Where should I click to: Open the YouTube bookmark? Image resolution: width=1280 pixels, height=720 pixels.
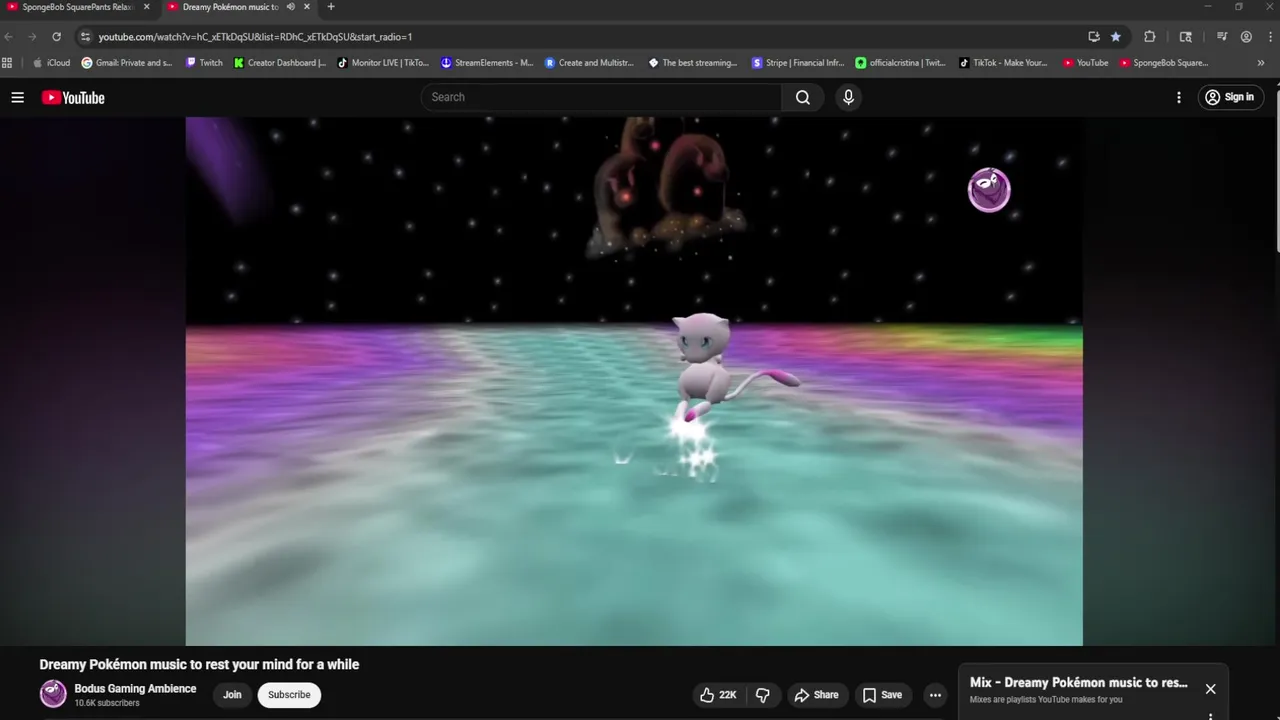point(1086,63)
